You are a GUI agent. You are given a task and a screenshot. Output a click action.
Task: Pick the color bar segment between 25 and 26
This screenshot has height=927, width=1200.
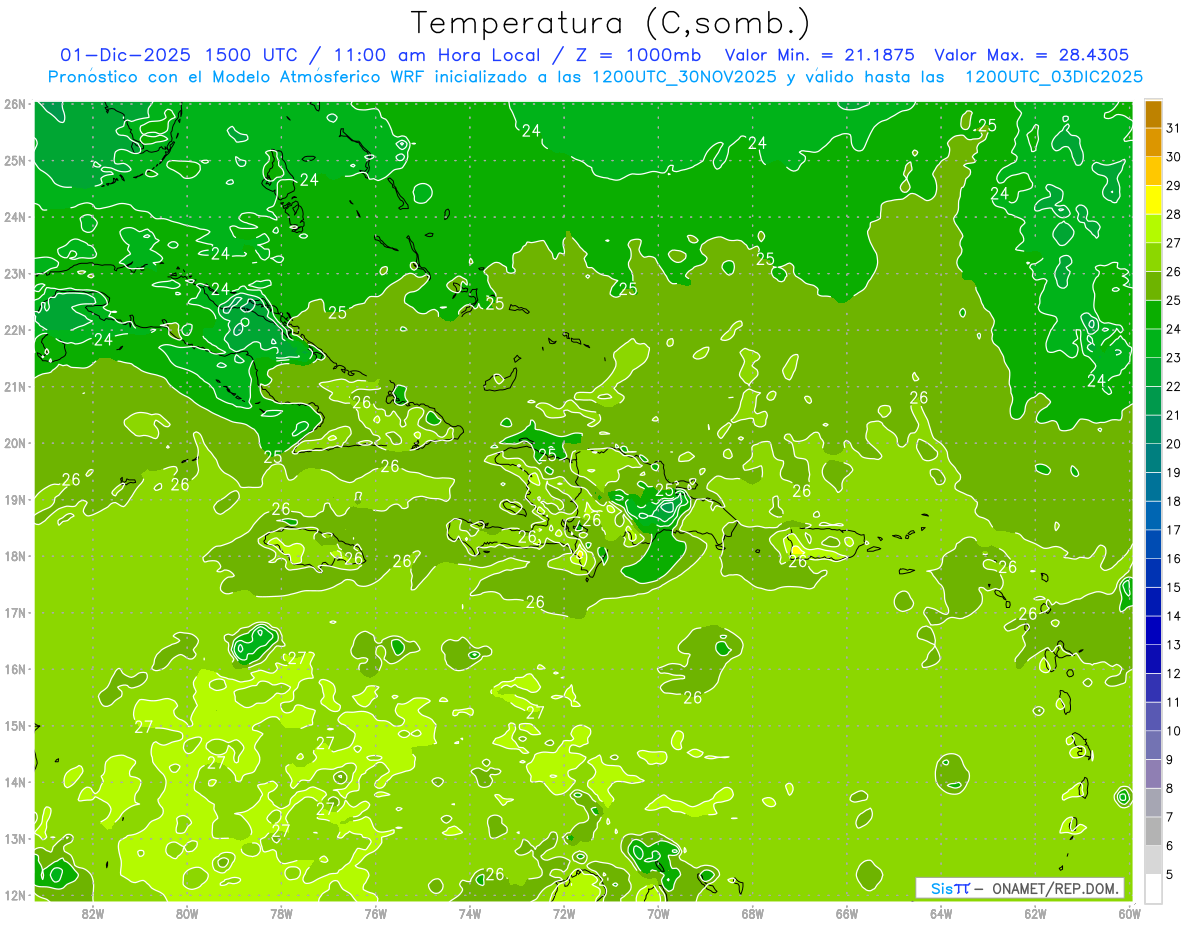coord(1153,286)
